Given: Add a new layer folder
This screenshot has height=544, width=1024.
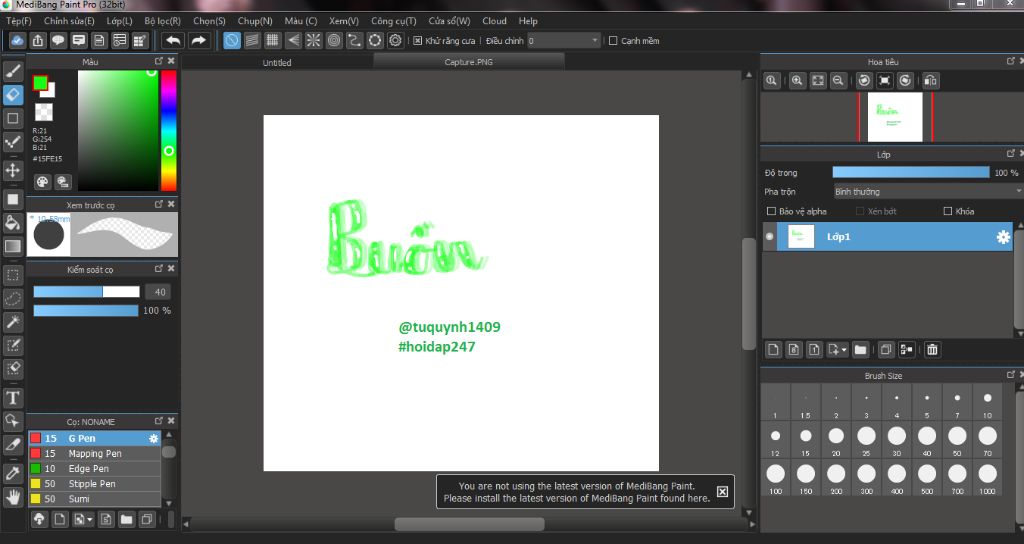Looking at the screenshot, I should point(860,349).
